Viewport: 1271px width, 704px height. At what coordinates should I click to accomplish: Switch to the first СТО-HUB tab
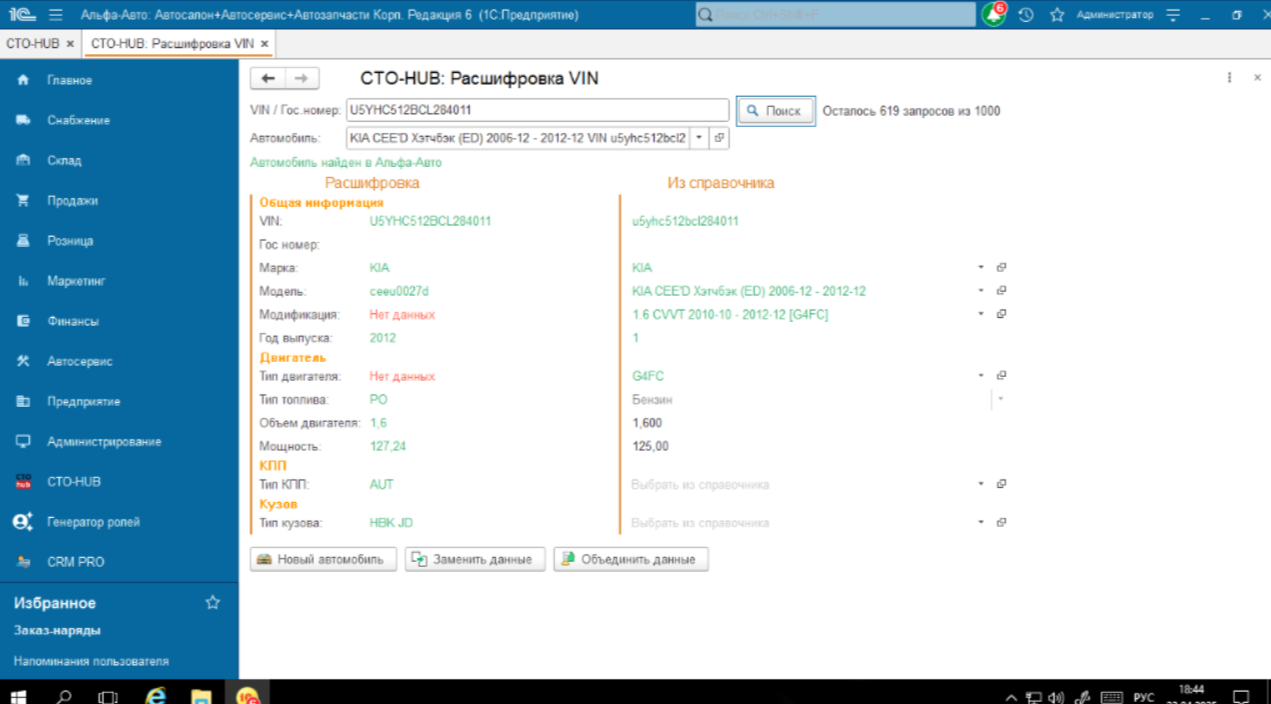33,44
